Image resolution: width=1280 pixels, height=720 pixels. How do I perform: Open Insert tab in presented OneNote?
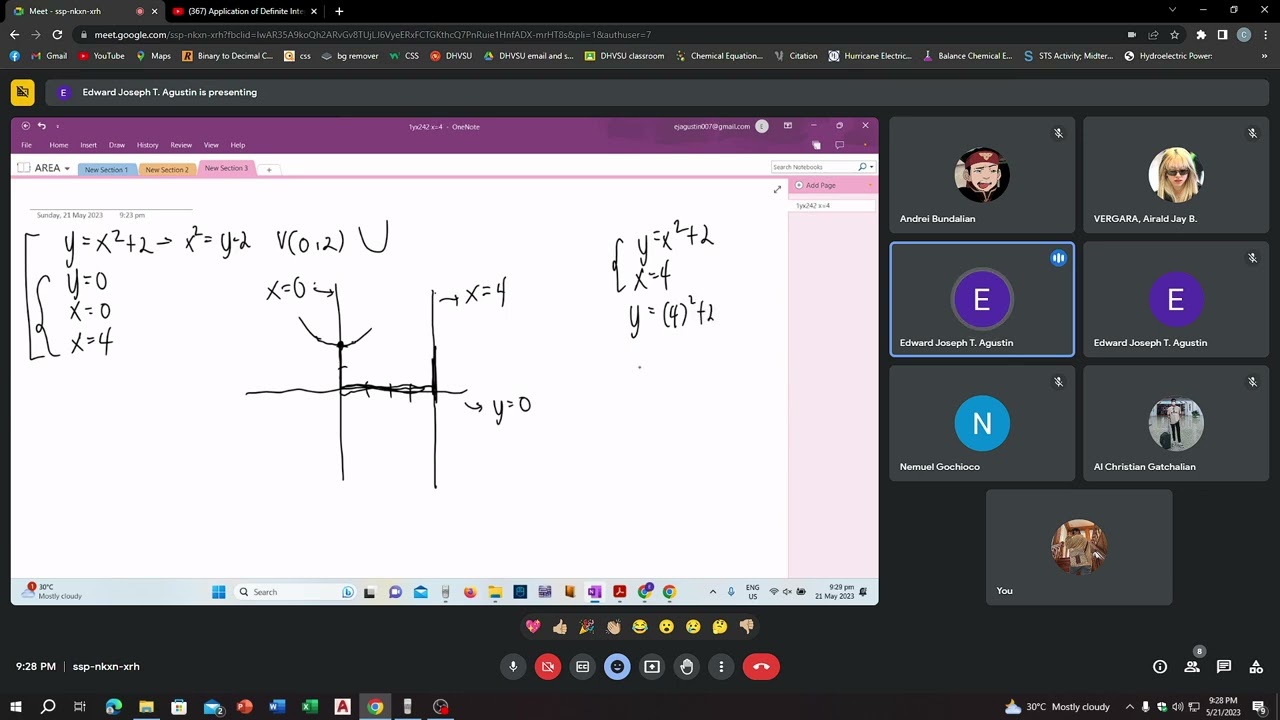pos(88,145)
